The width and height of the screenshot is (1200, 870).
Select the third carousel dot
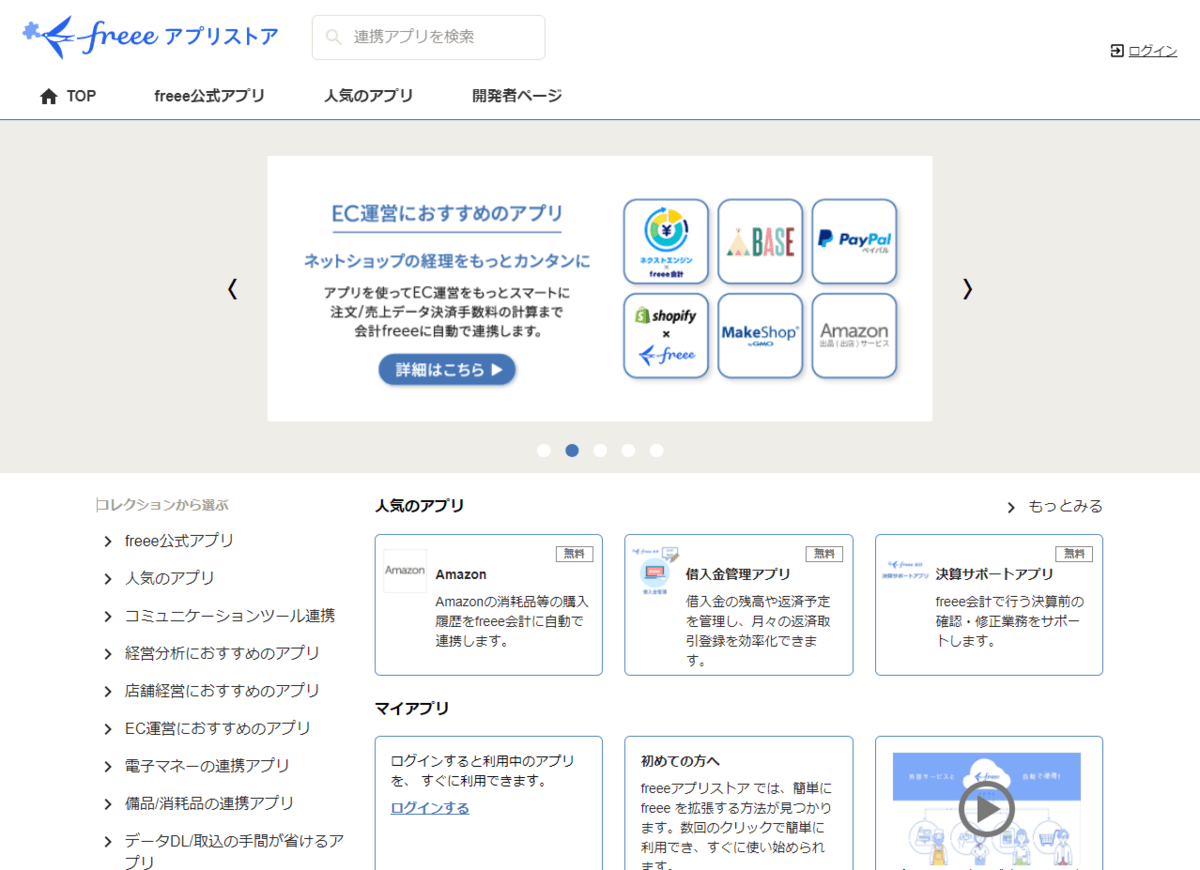tap(600, 450)
